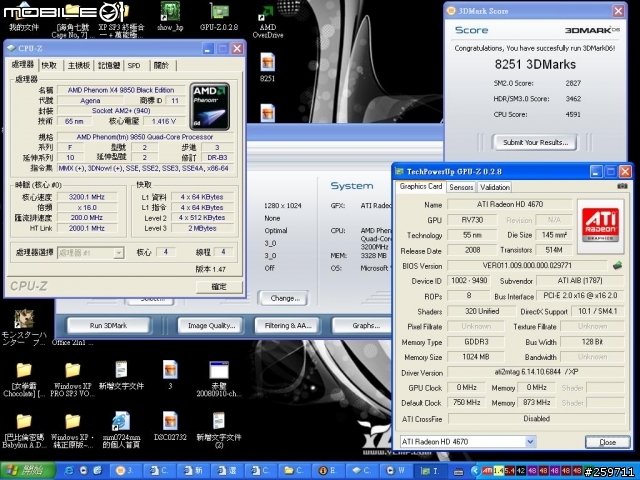The height and width of the screenshot is (480, 640).
Task: Click the ATI icon in system tray
Action: (487, 471)
